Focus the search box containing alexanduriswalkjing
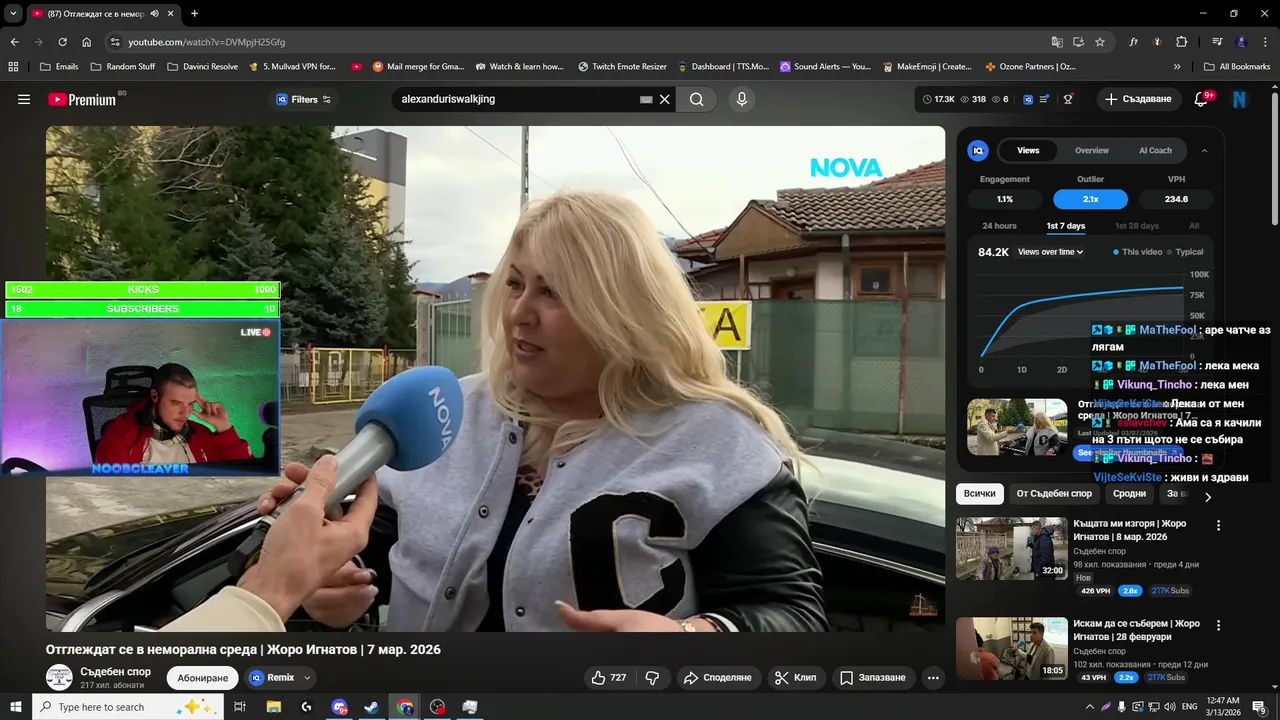This screenshot has width=1280, height=720. coord(515,99)
